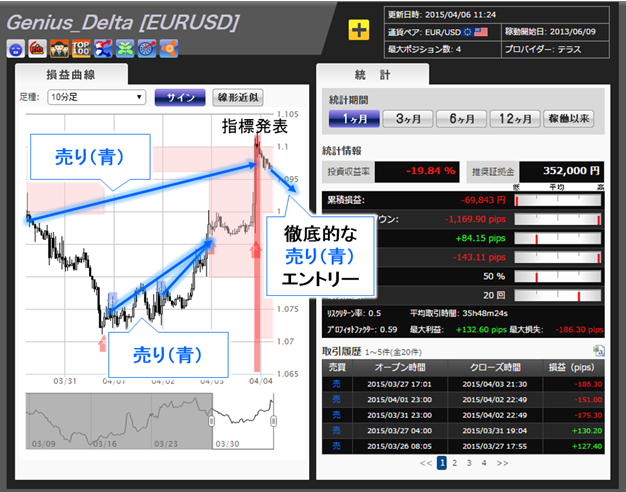Click the blue sell marker near 04/02
Screen dimensions: 626x492
161,287
